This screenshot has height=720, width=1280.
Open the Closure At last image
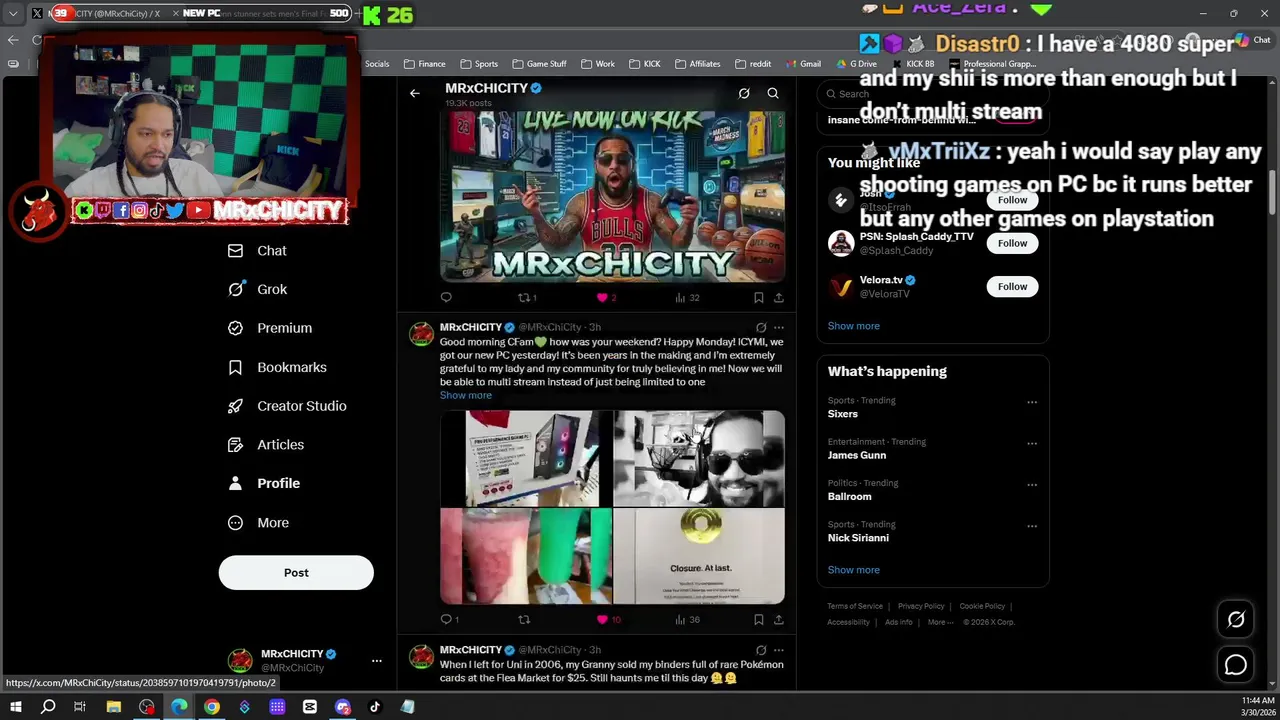pyautogui.click(x=699, y=556)
